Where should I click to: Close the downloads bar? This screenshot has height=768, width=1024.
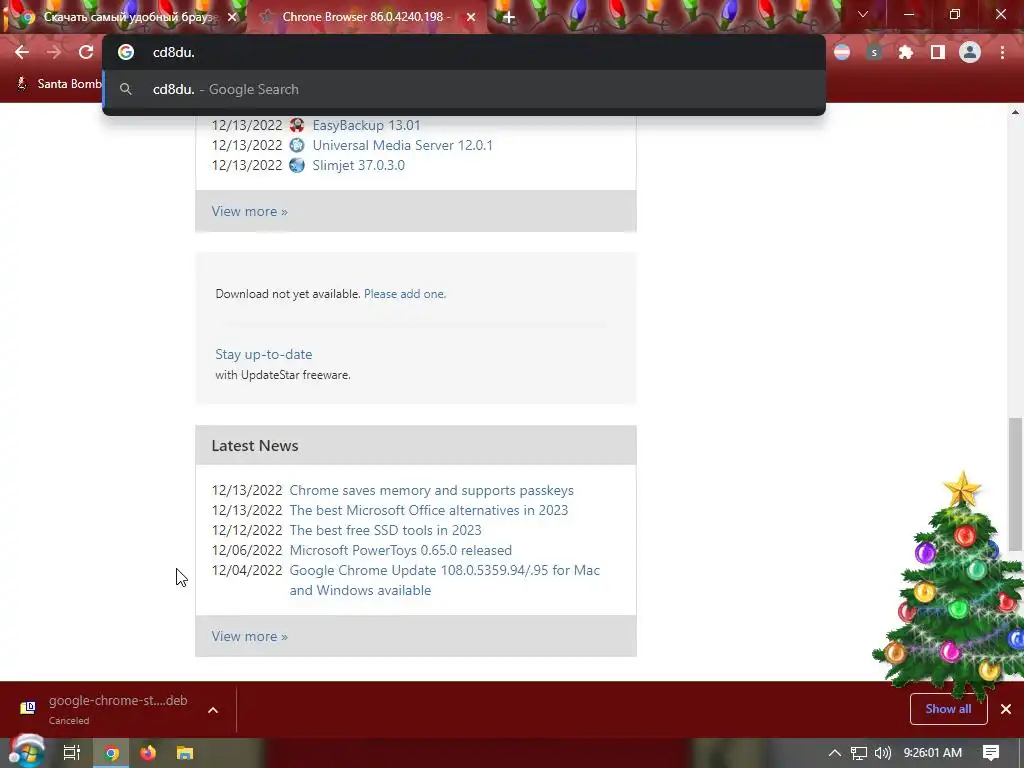point(1006,709)
